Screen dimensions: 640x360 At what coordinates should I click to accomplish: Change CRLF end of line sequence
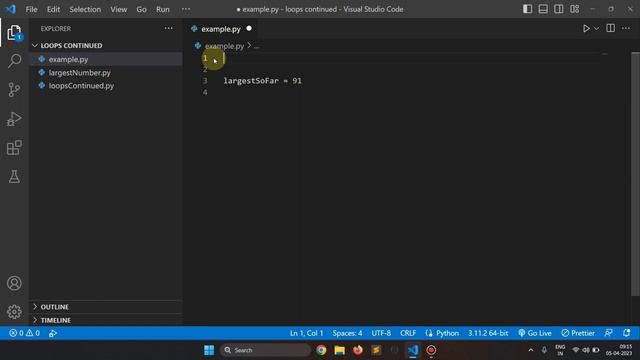click(408, 333)
